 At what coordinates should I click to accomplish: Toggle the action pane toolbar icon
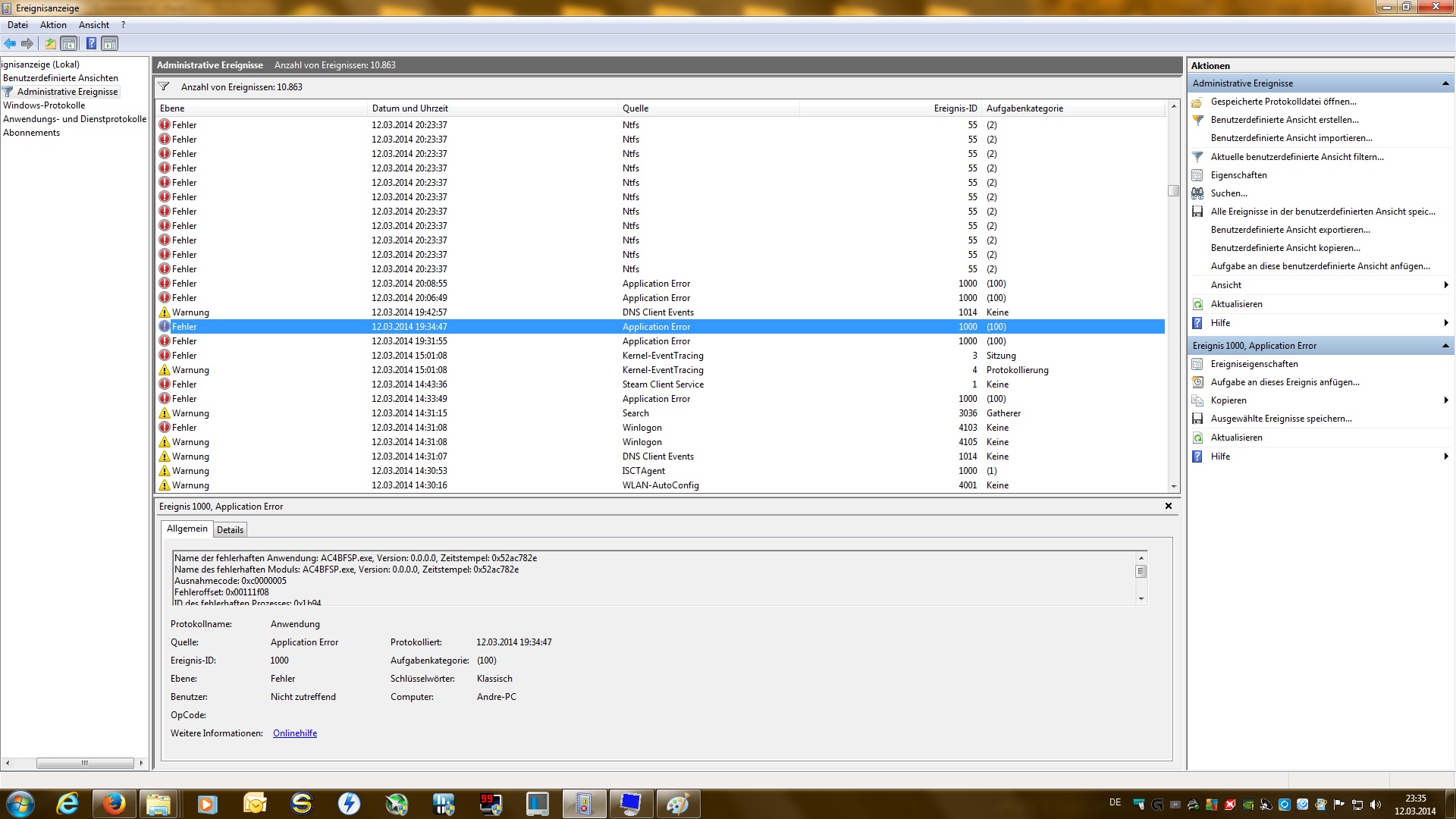[x=110, y=44]
